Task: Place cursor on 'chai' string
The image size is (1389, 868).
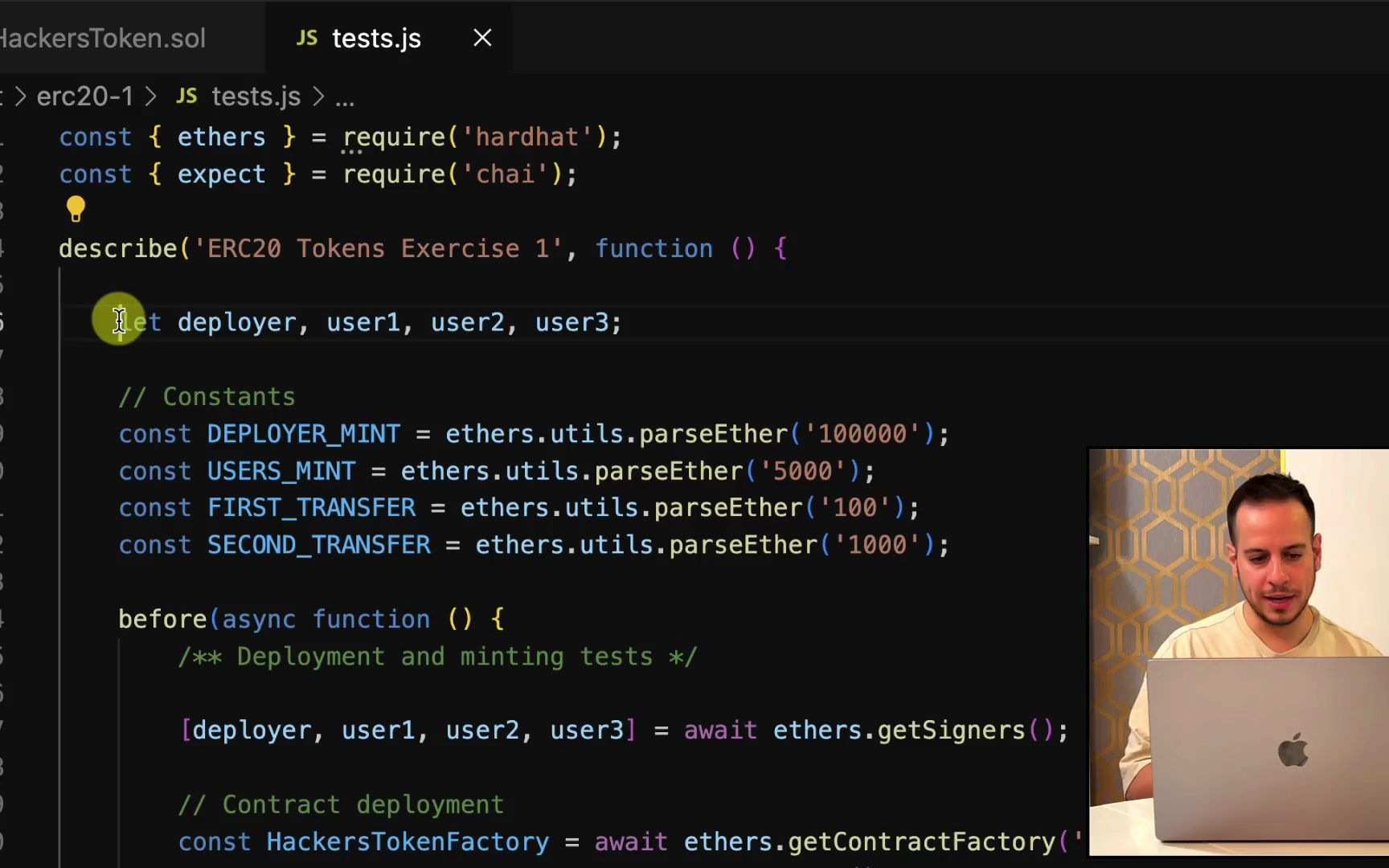Action: (x=505, y=174)
